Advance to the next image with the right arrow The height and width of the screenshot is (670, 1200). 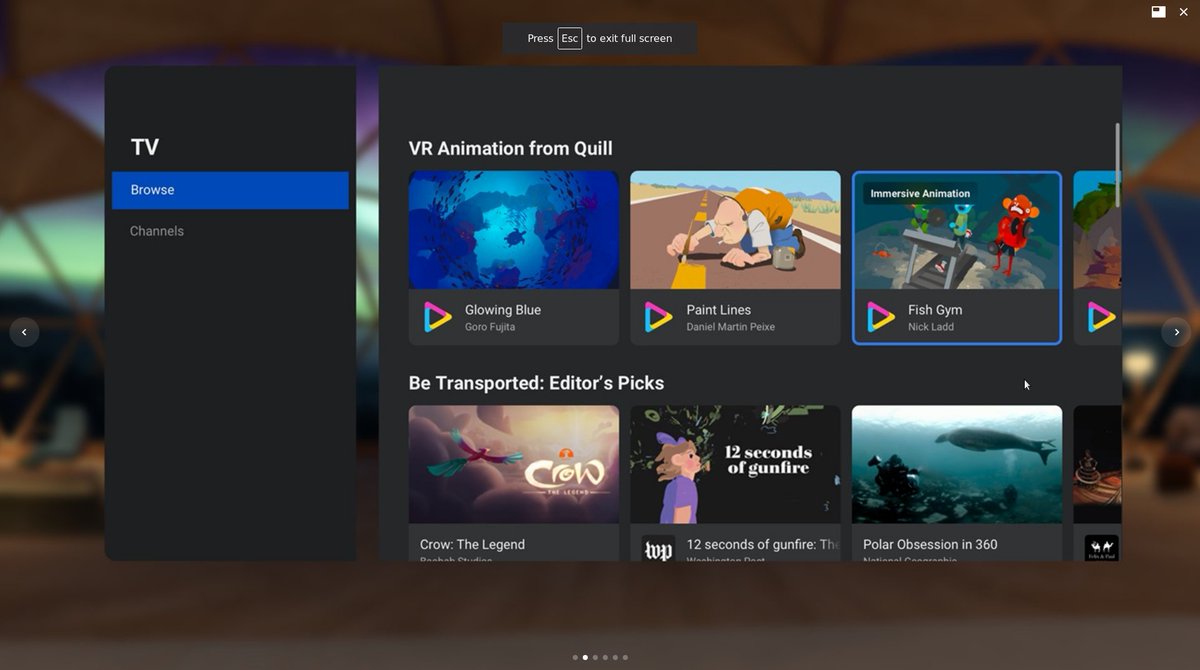point(1176,332)
